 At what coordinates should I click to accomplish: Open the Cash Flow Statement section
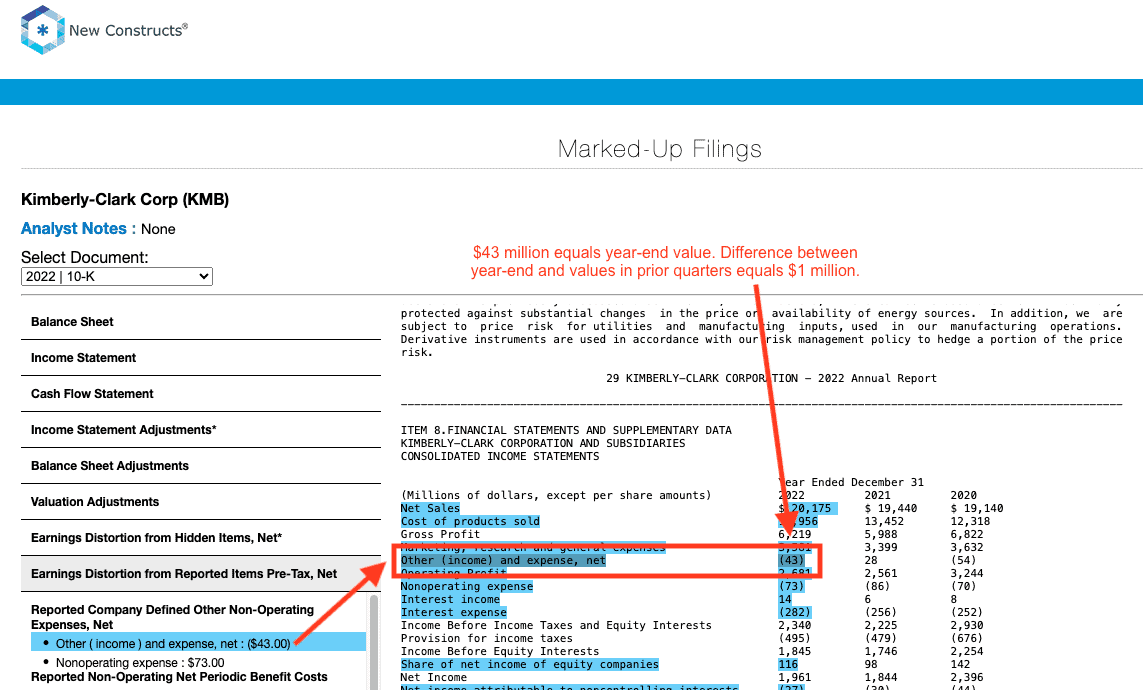click(x=200, y=393)
